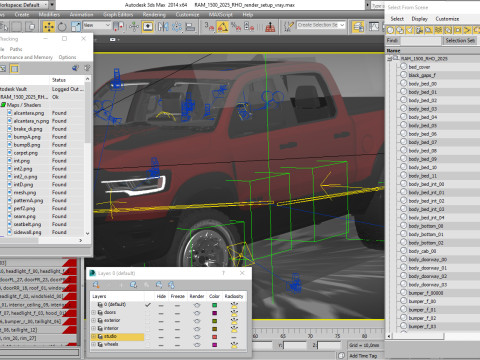This screenshot has height=360, width=480.
Task: Select the Move tool in main toolbar
Action: 49,26
